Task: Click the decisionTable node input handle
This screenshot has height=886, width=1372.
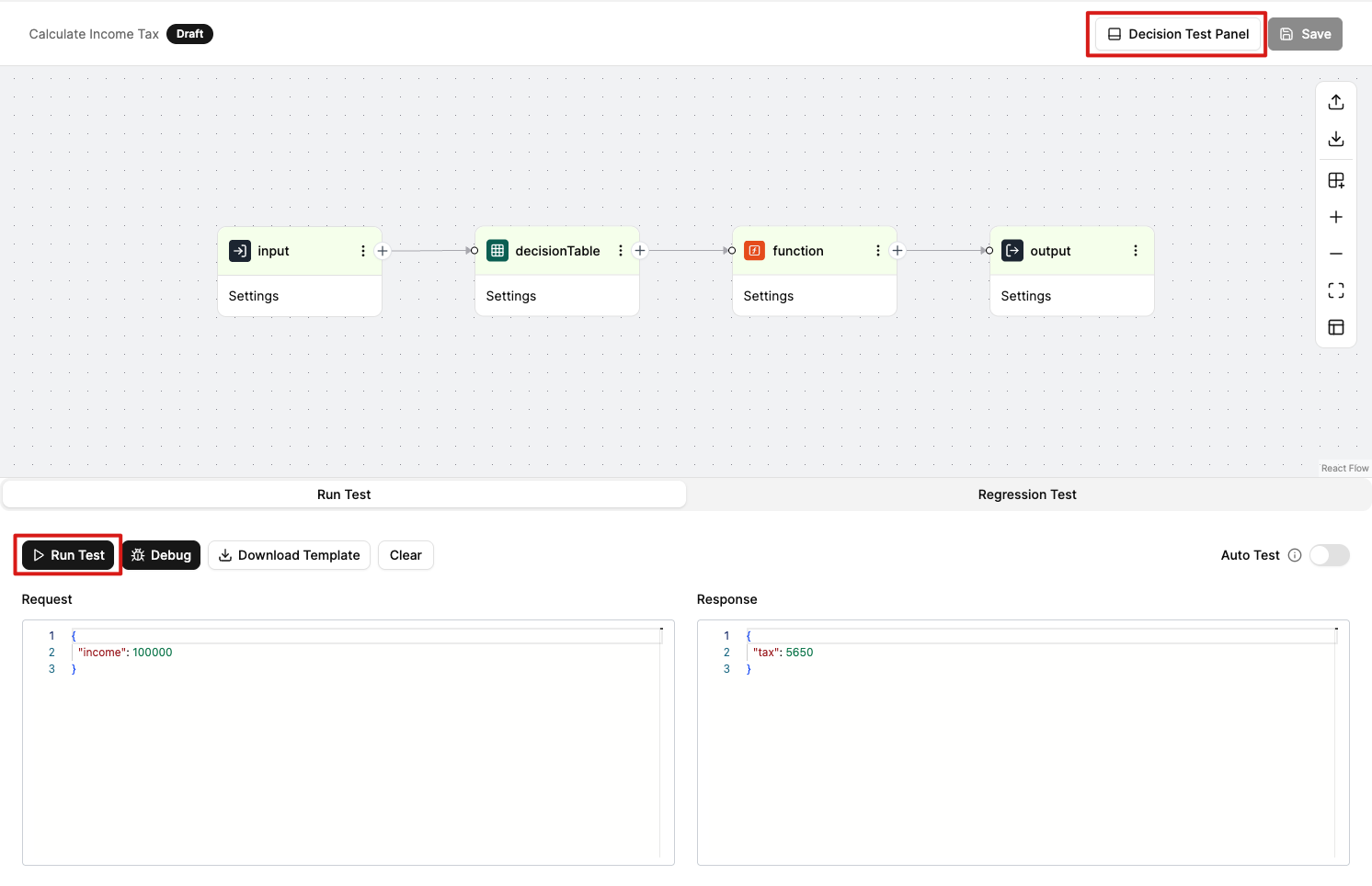Action: tap(474, 251)
